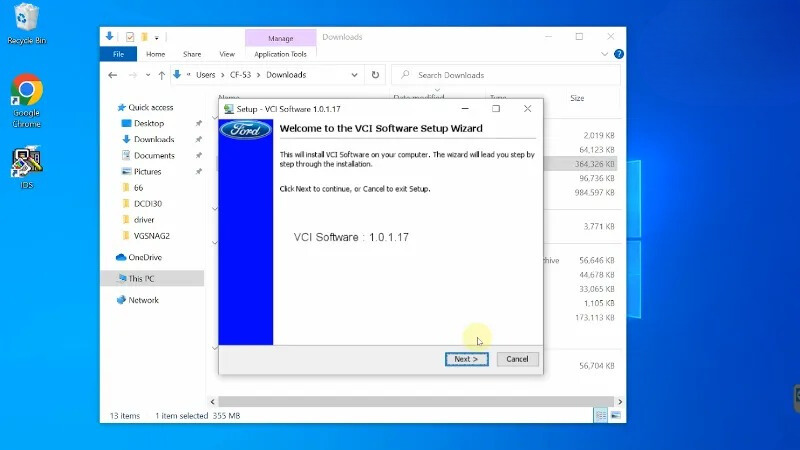Screen dimensions: 800x450
Task: Open File Explorer help
Action: click(x=618, y=54)
